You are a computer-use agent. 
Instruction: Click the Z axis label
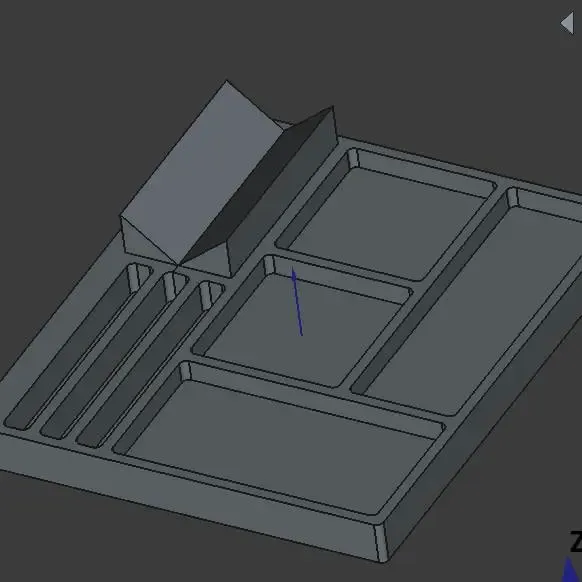(x=576, y=542)
